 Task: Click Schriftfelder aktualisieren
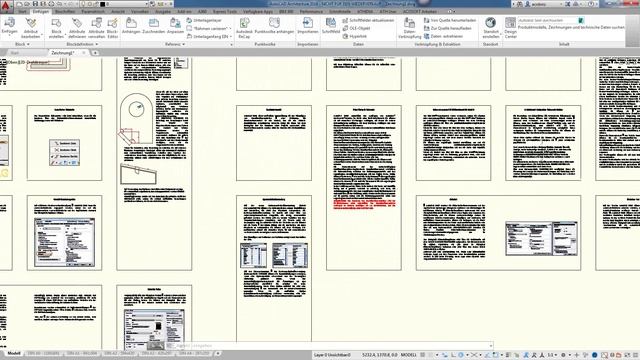coord(368,20)
